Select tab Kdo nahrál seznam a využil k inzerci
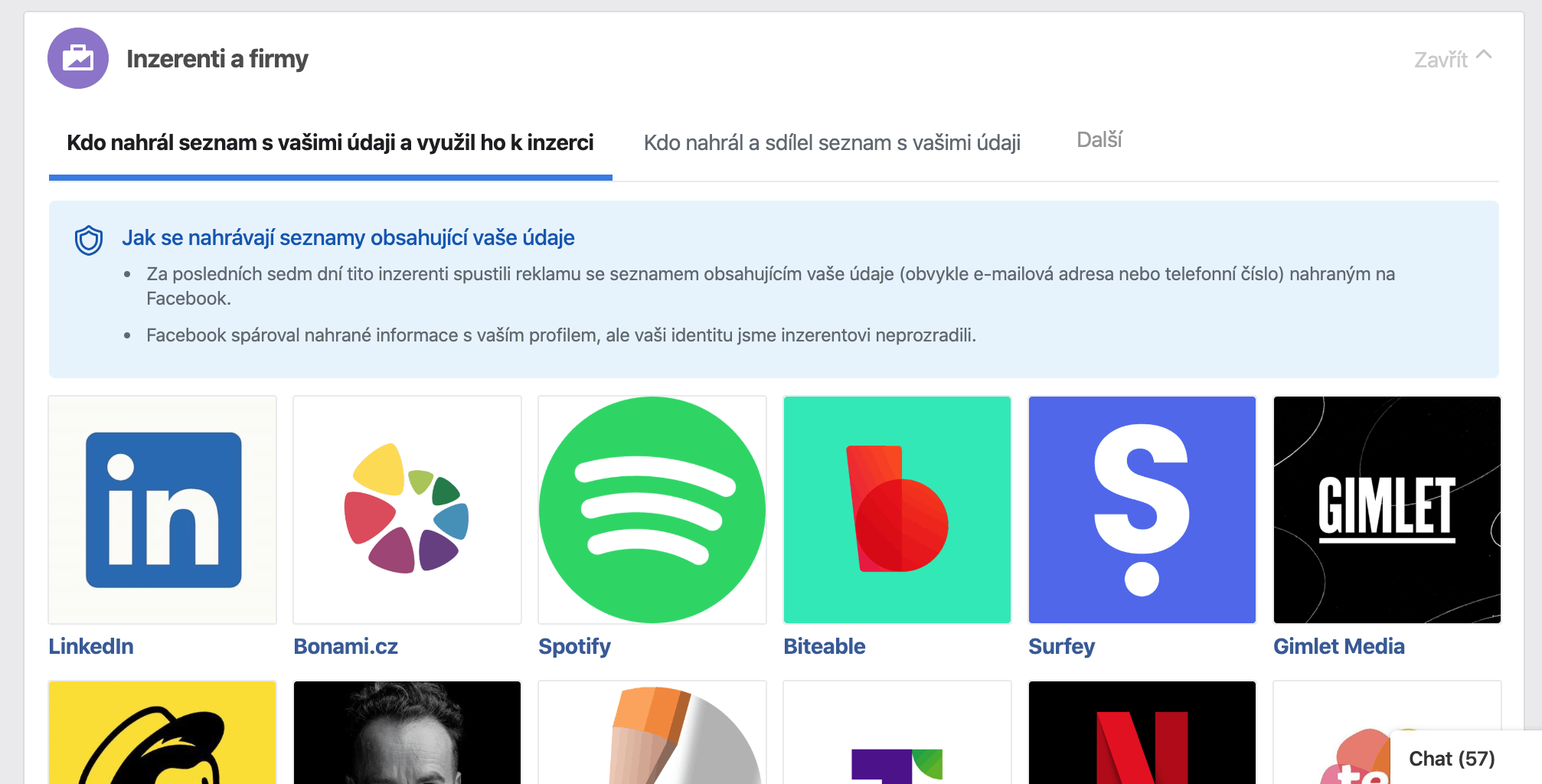Screen dimensions: 1542x784 coord(330,143)
